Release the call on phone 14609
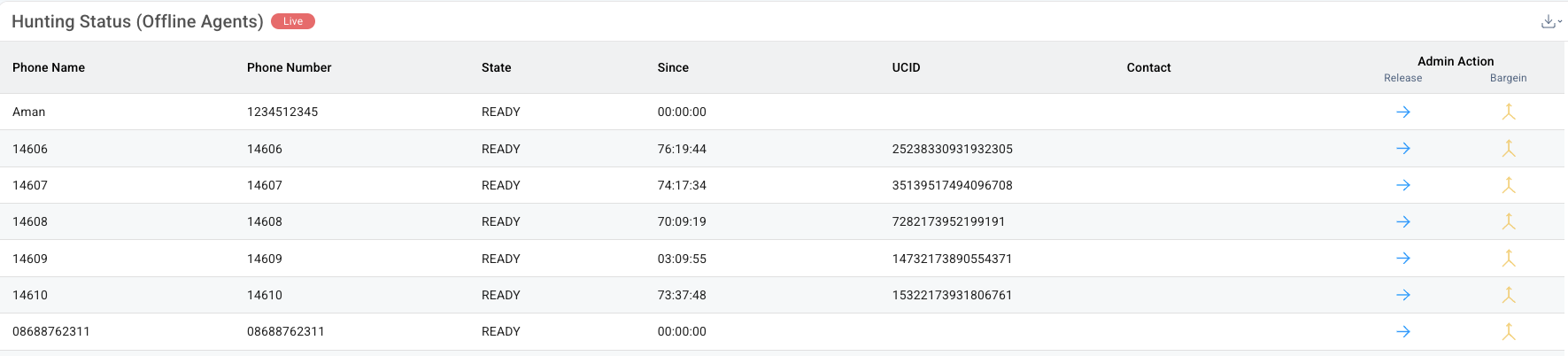 coord(1402,259)
